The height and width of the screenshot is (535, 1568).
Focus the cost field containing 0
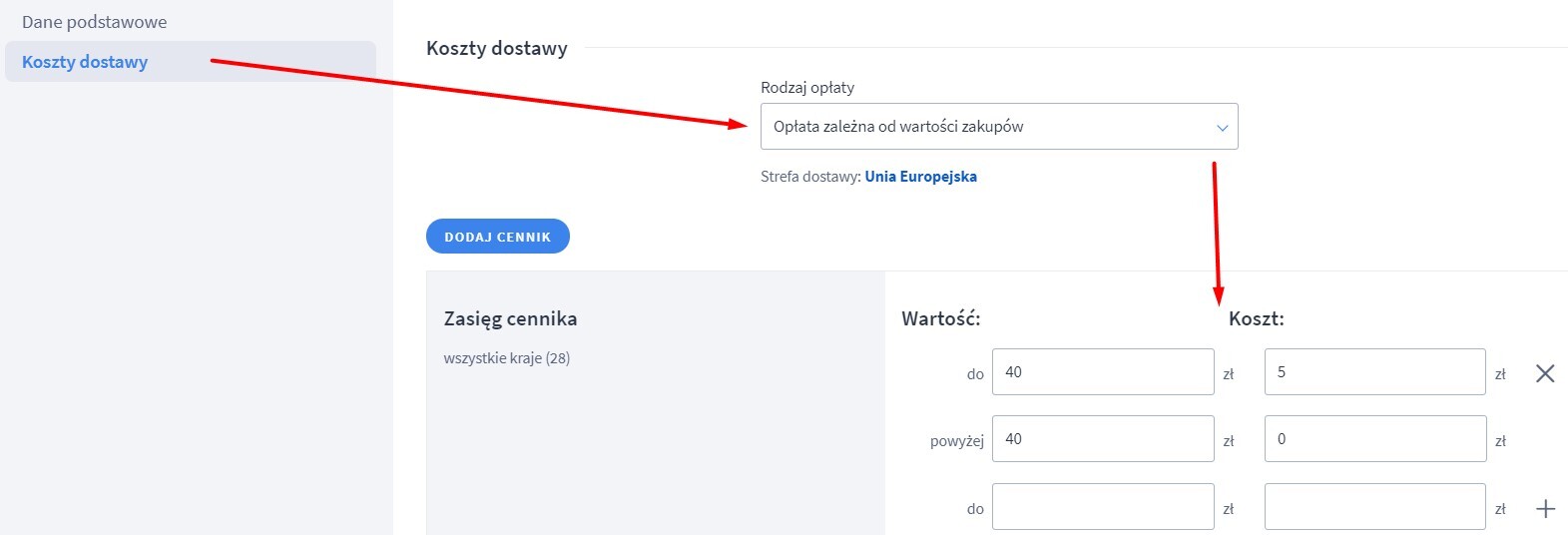tap(1375, 439)
